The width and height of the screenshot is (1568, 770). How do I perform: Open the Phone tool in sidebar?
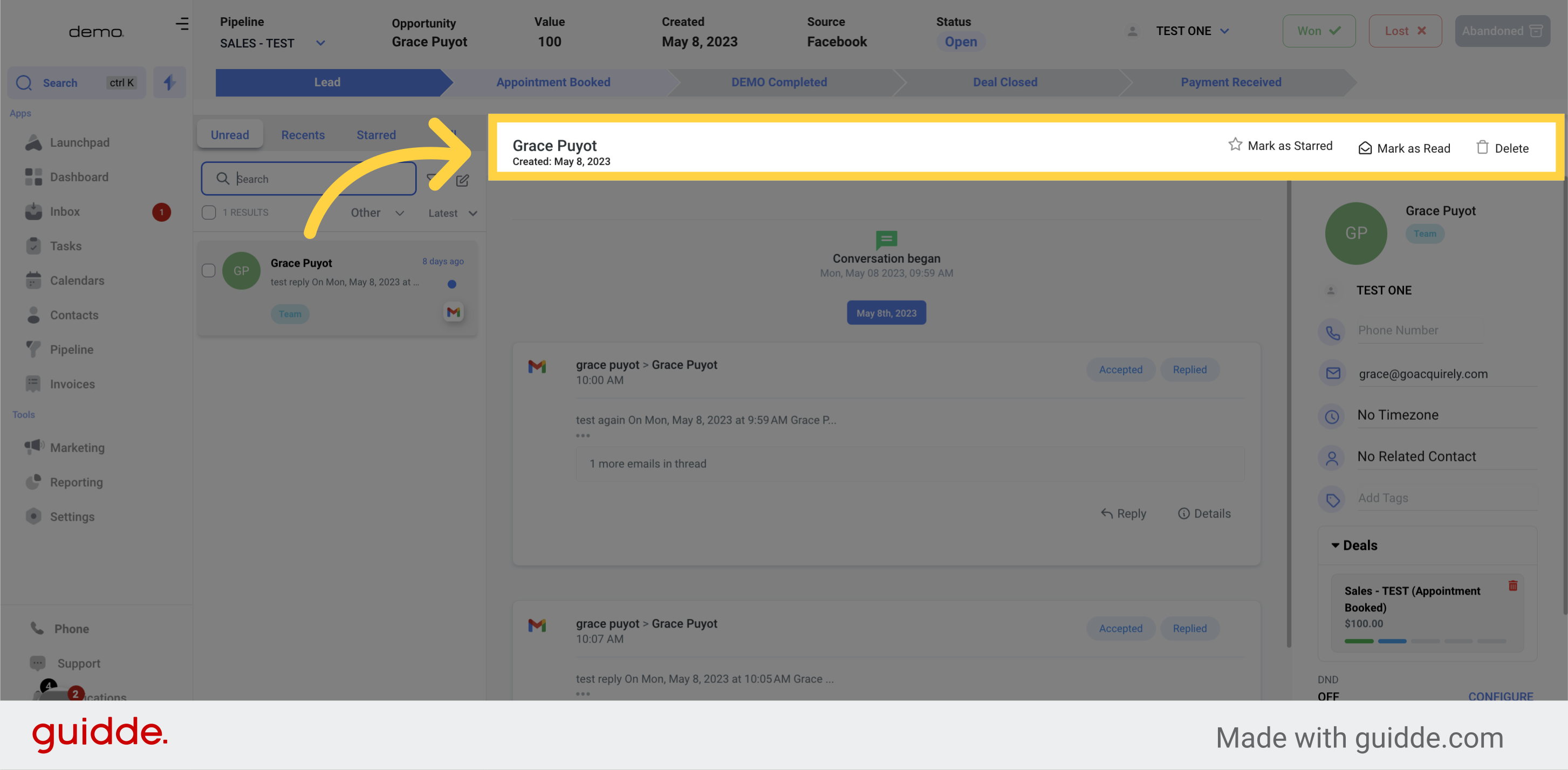(x=71, y=628)
